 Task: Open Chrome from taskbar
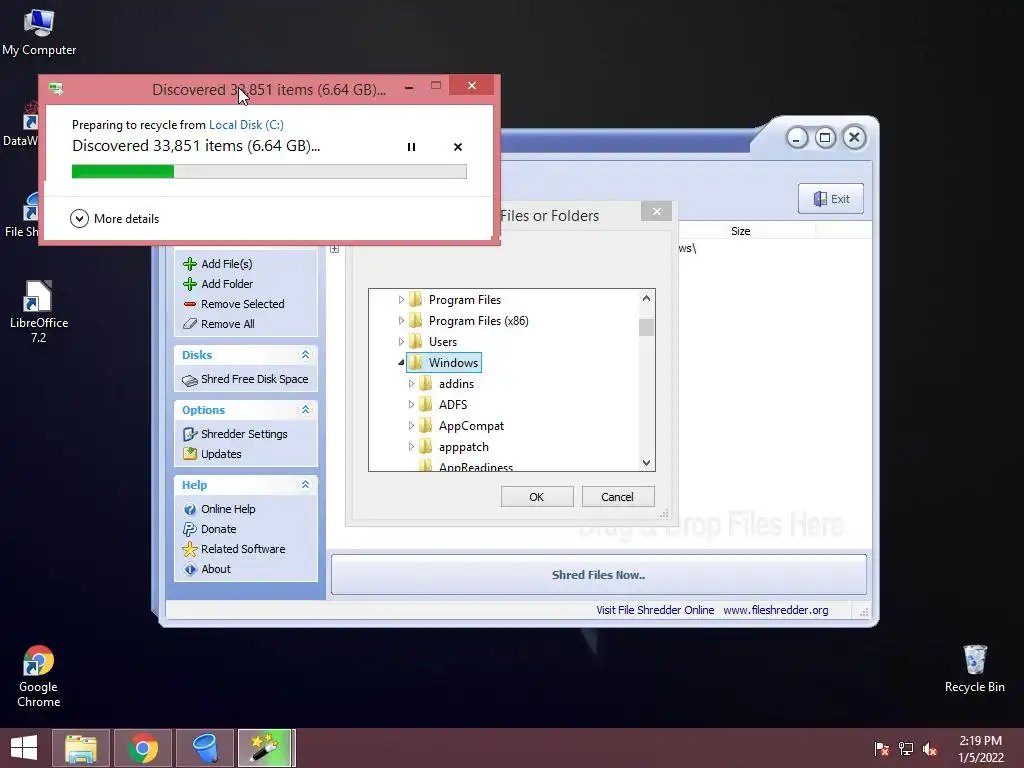tap(143, 748)
